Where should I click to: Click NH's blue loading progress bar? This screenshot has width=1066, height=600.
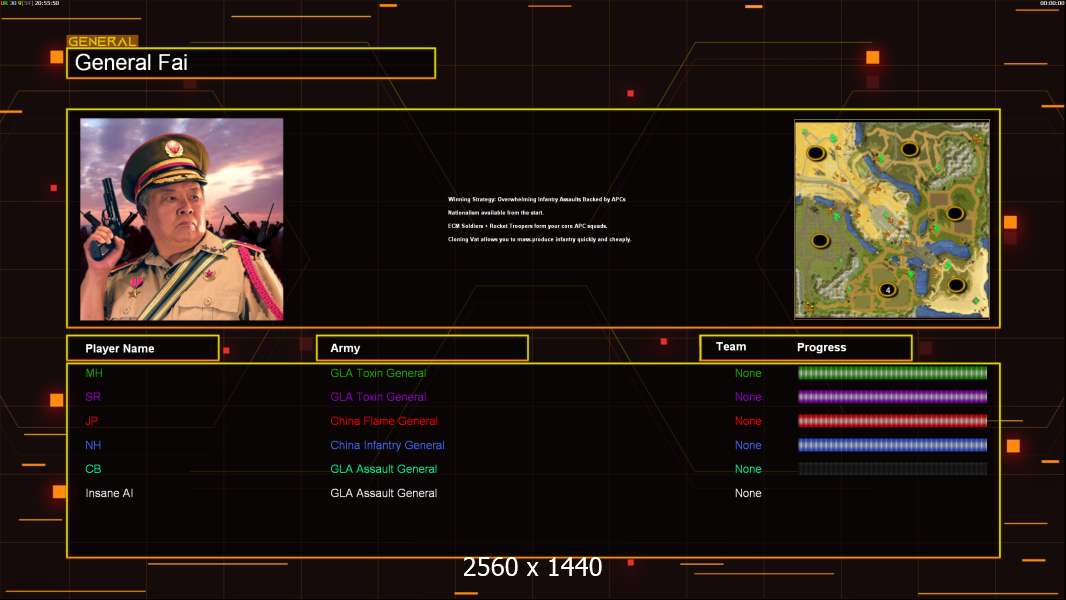(x=892, y=445)
